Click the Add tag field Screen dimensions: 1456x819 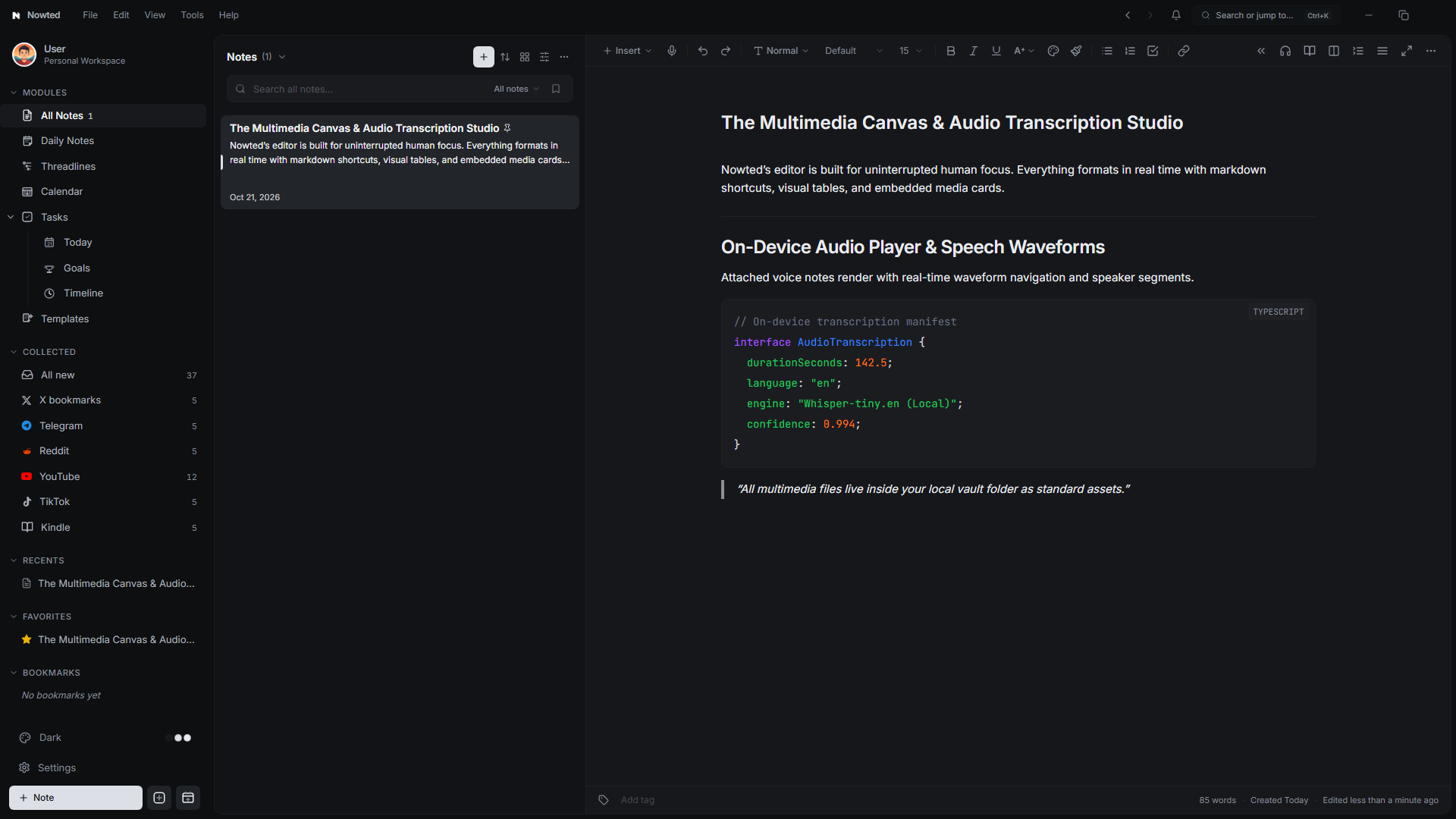pos(637,800)
